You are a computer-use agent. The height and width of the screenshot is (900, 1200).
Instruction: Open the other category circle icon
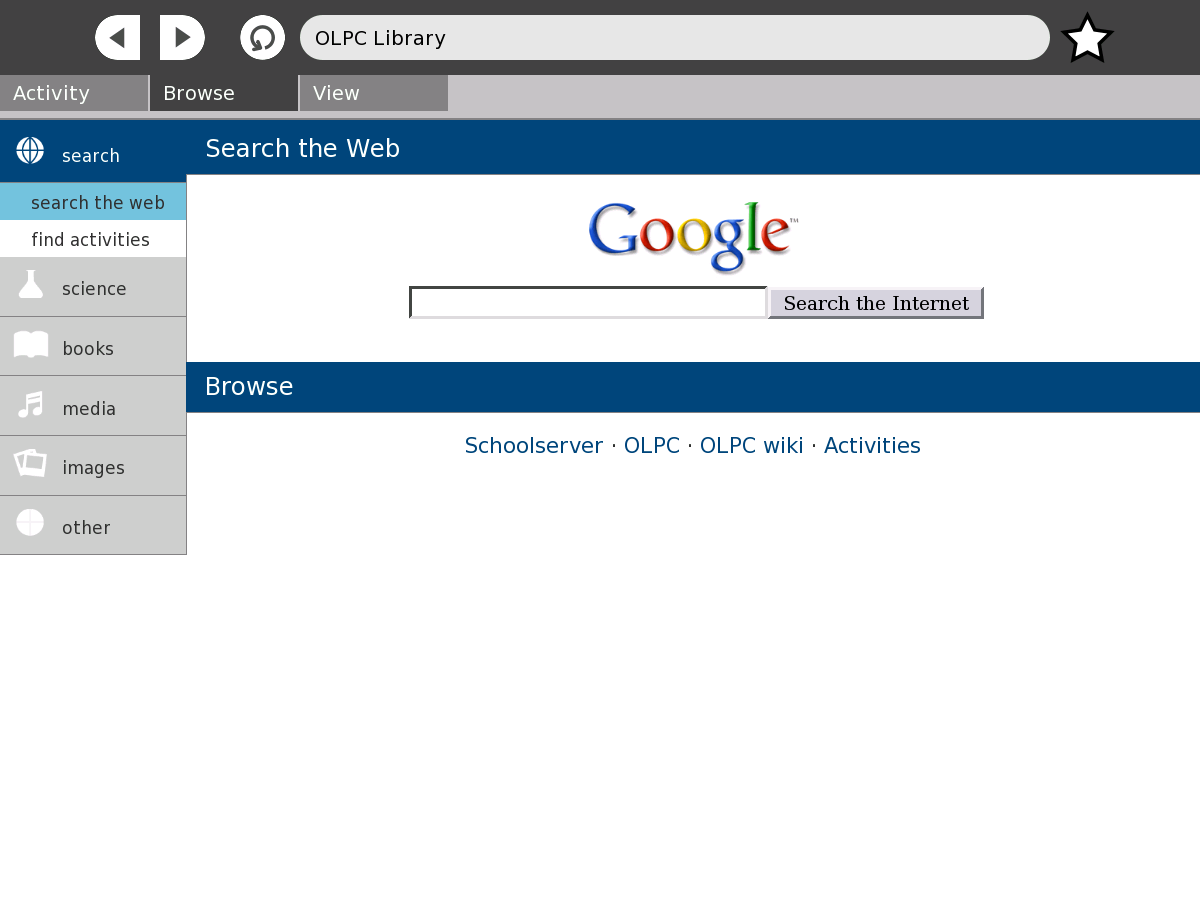coord(30,523)
